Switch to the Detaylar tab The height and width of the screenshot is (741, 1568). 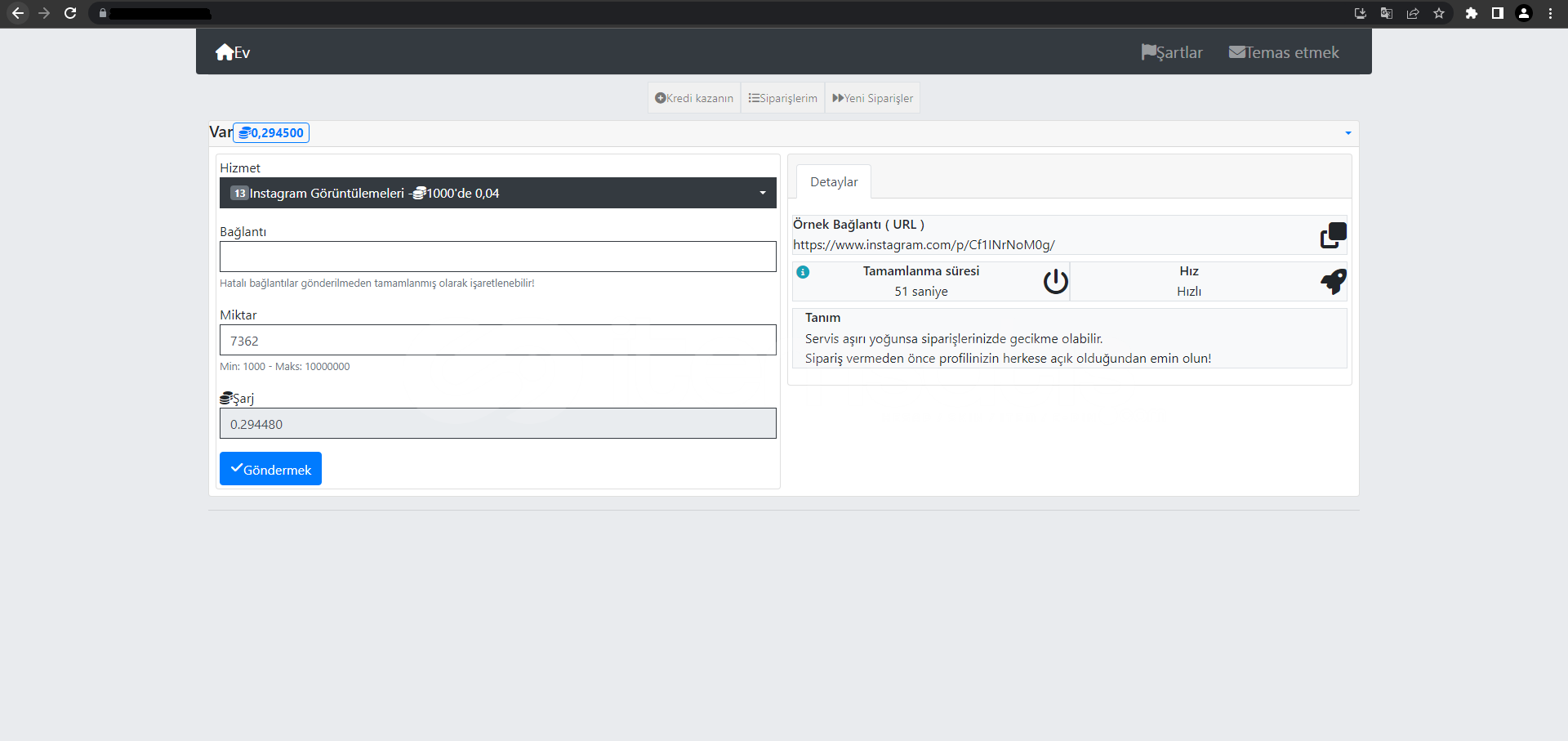(x=833, y=182)
